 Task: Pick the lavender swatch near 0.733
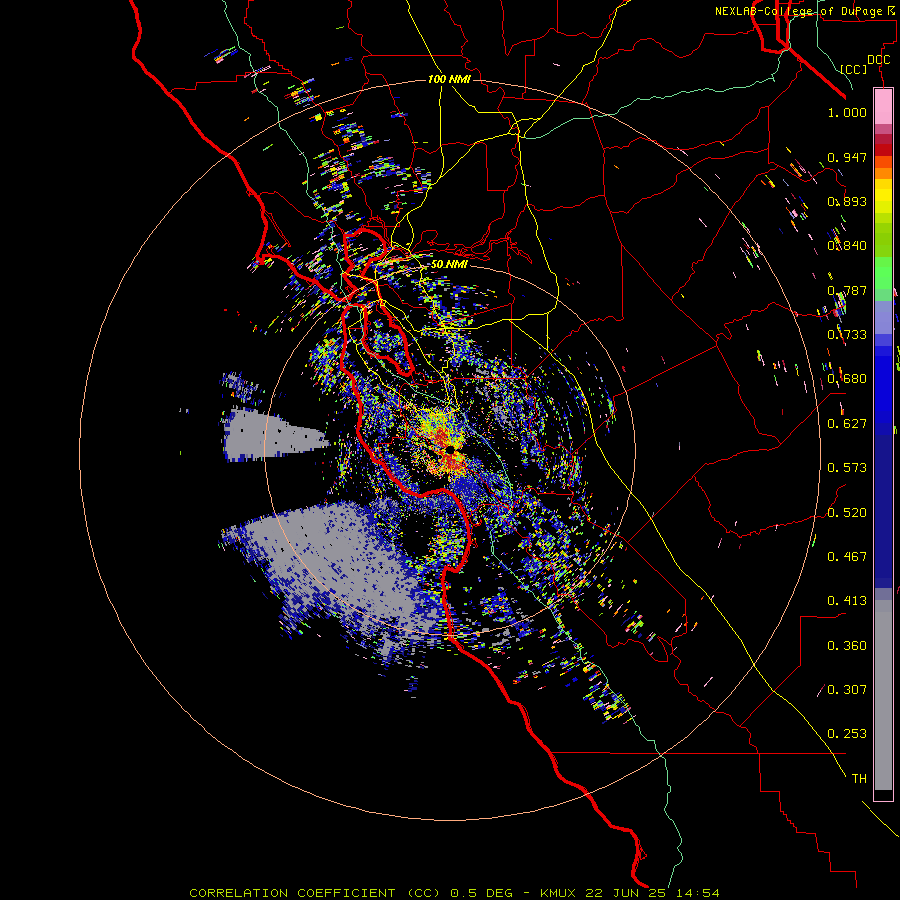[x=883, y=317]
